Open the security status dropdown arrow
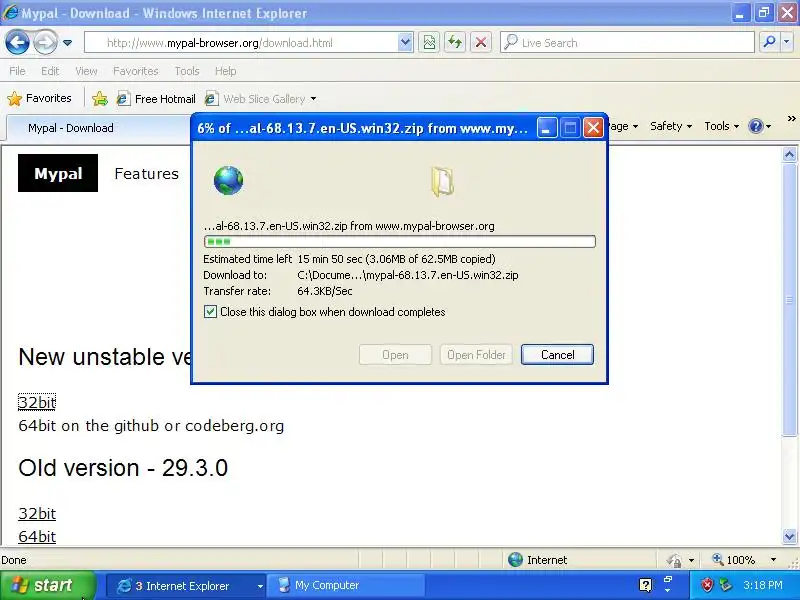Viewport: 800px width, 600px height. [691, 560]
